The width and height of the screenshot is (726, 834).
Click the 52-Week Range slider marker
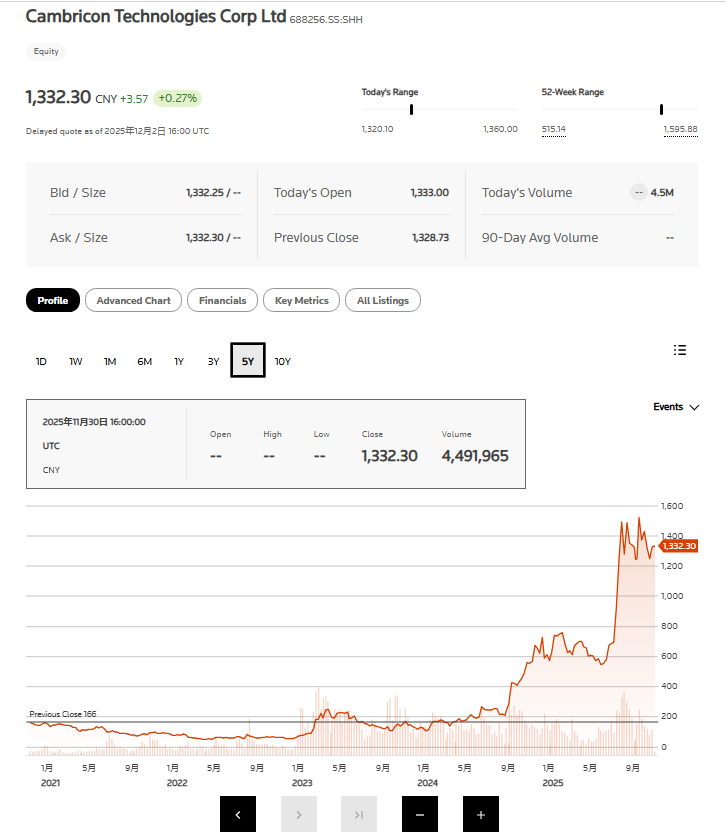pos(661,110)
